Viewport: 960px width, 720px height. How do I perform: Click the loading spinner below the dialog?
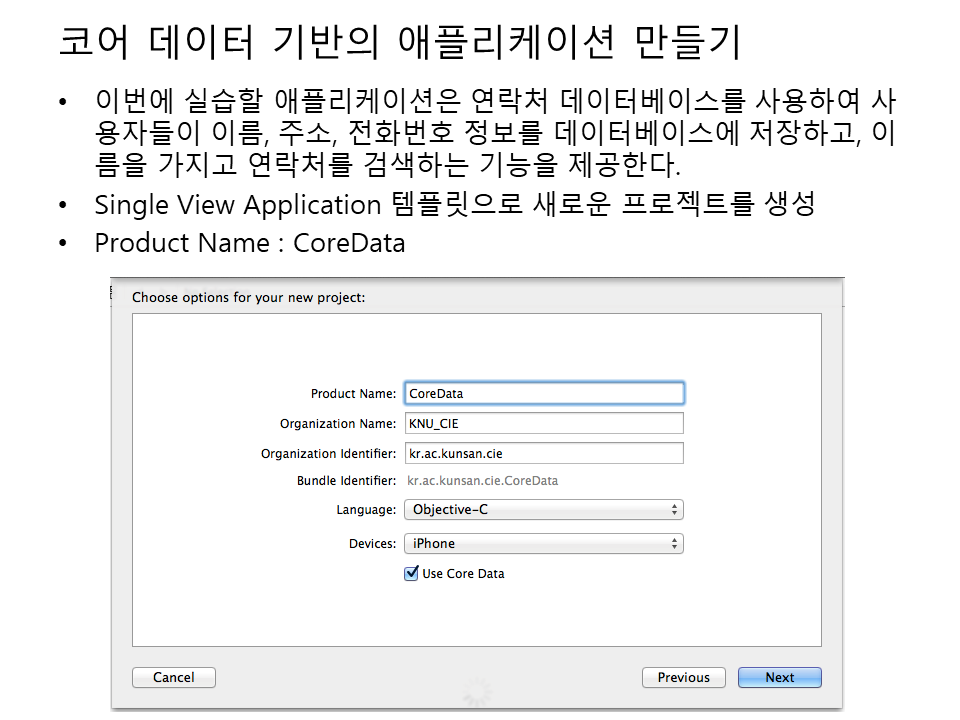point(478,690)
